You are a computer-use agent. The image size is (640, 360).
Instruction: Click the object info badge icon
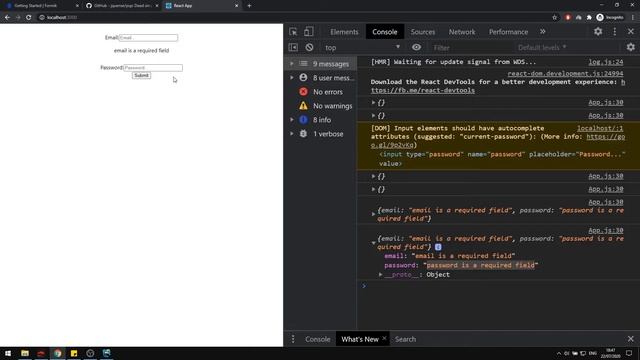pos(438,247)
